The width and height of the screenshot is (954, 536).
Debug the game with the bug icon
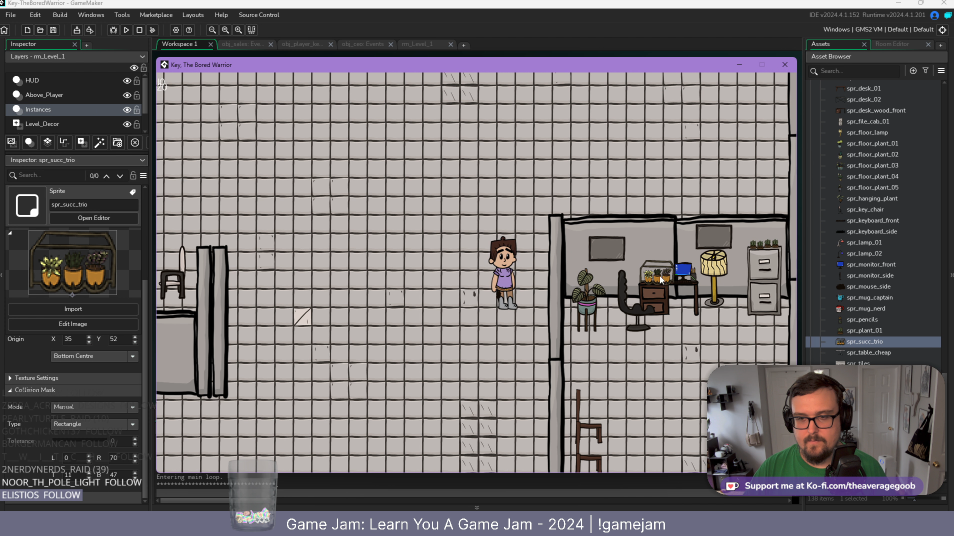(x=113, y=30)
